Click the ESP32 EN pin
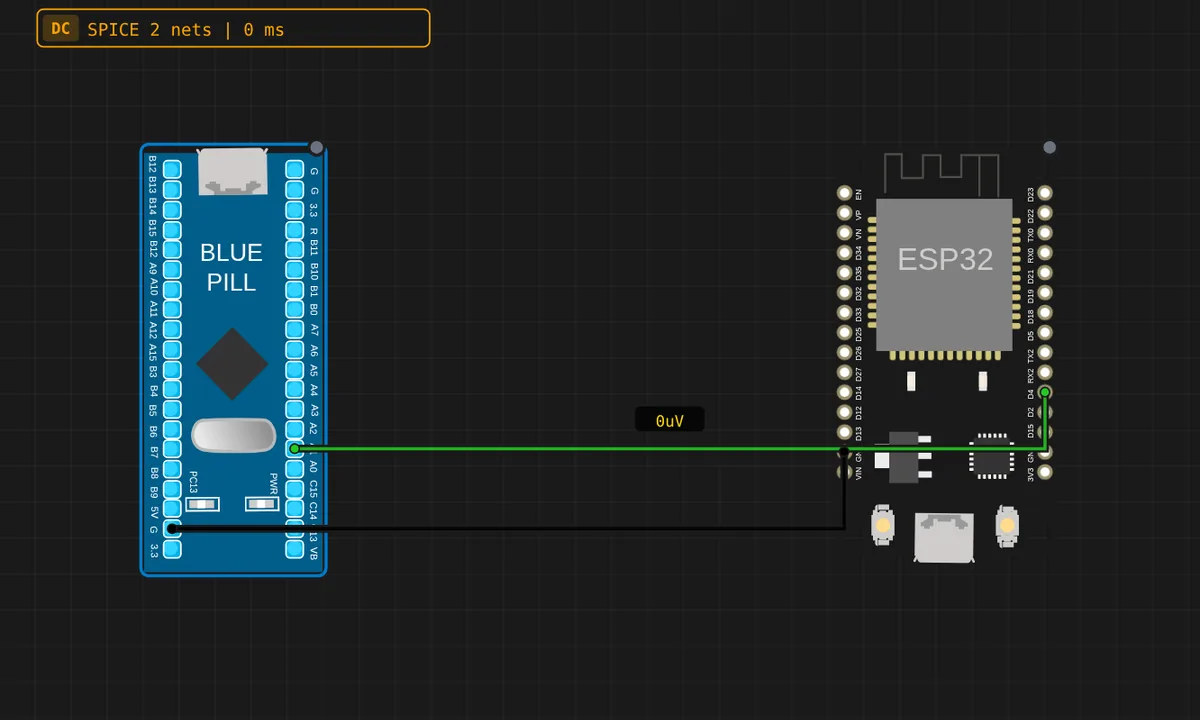This screenshot has height=720, width=1200. 844,192
